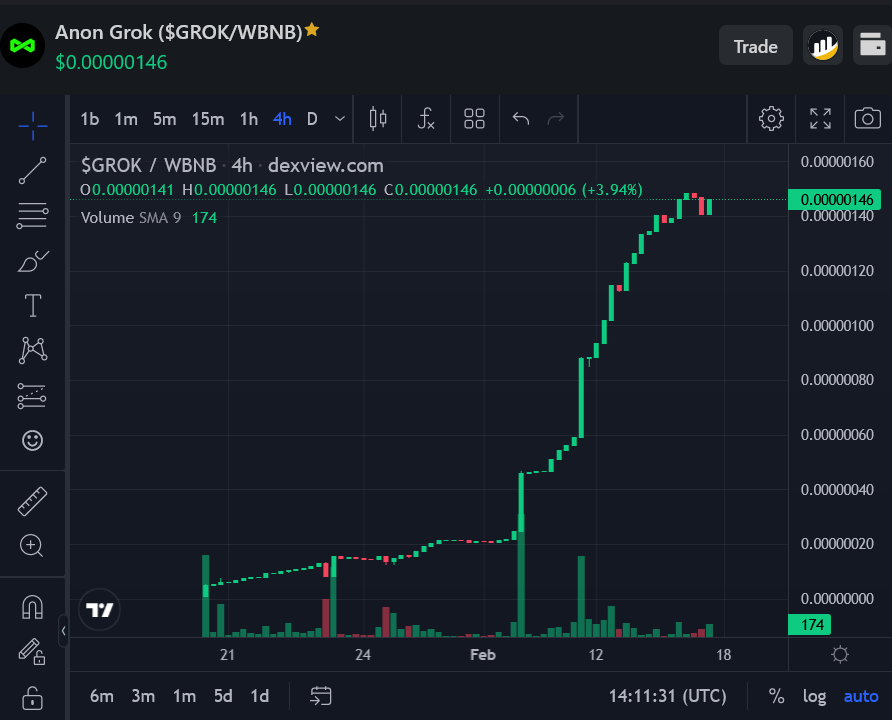The height and width of the screenshot is (720, 892).
Task: Click the Feb label on the time axis
Action: 482,655
